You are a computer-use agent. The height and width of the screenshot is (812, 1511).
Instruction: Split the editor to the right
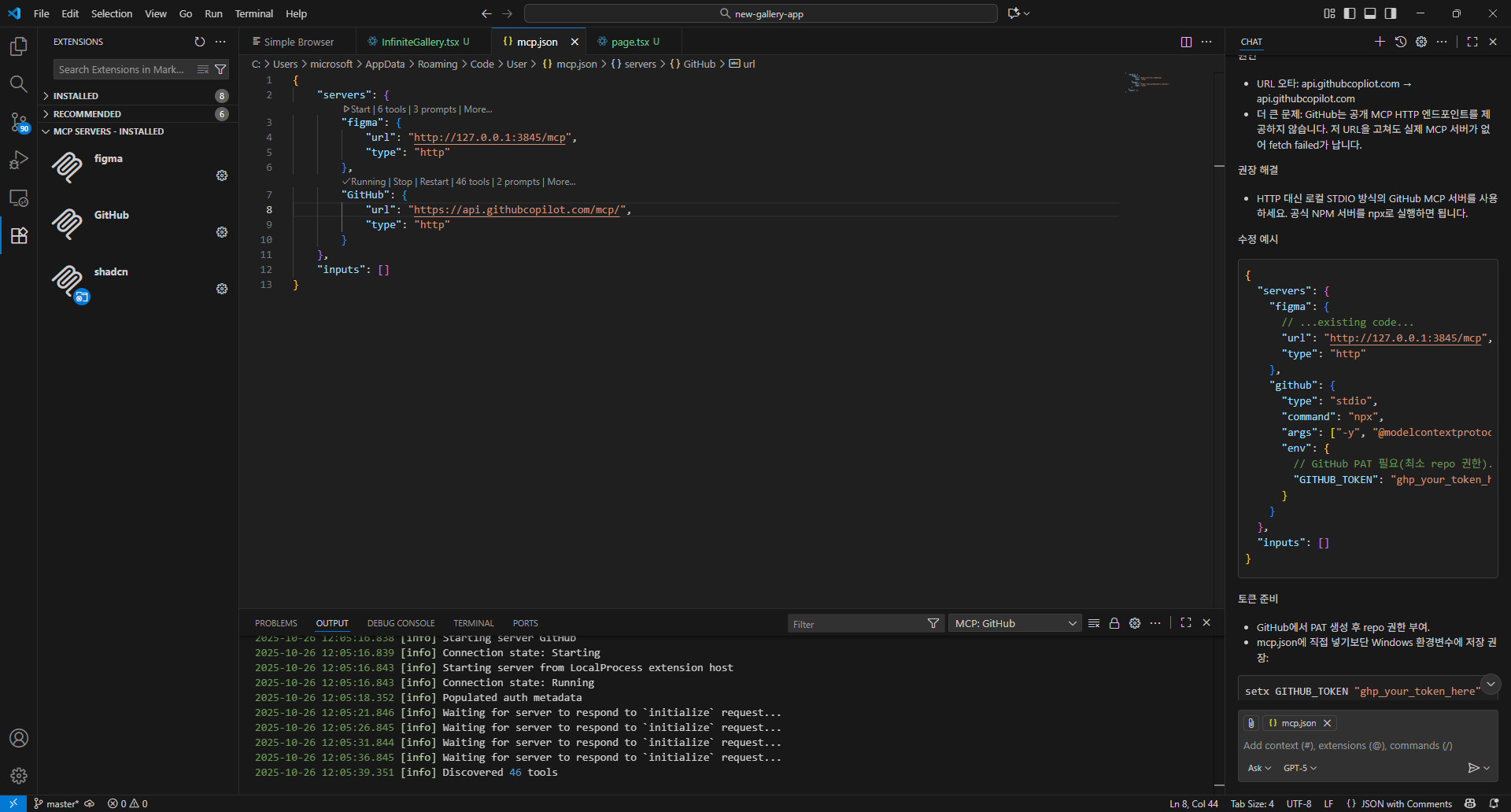pyautogui.click(x=1186, y=42)
